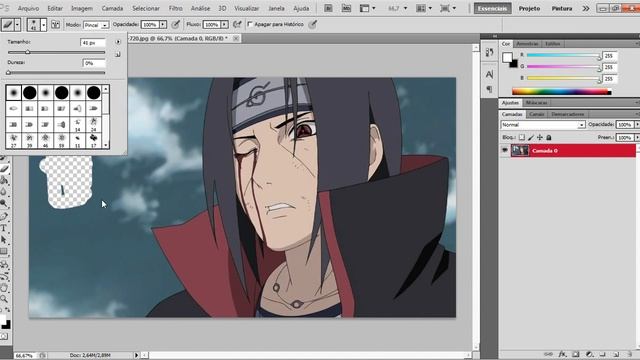Toggle lock transparent pixels in Layers panel

tap(522, 138)
